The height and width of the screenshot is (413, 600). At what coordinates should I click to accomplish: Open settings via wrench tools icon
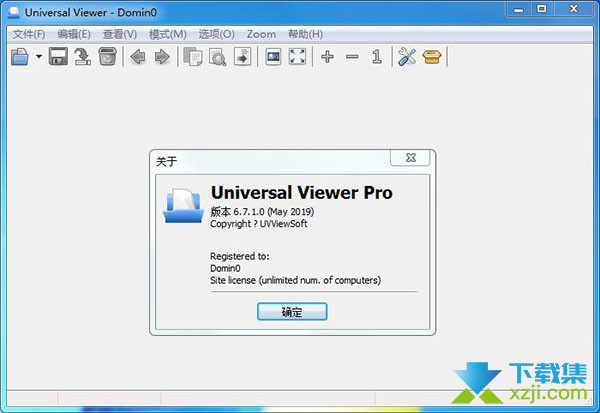tap(406, 57)
